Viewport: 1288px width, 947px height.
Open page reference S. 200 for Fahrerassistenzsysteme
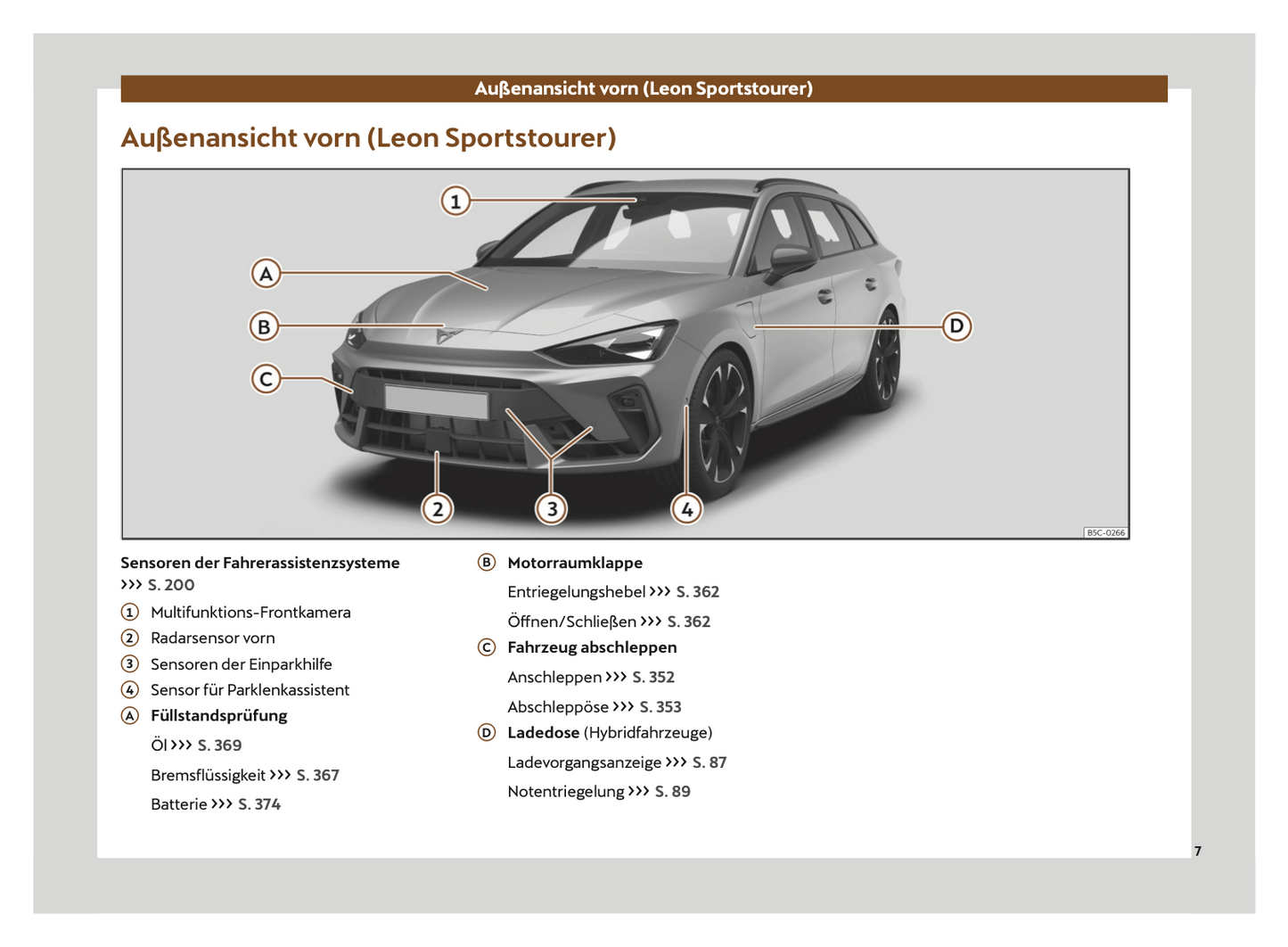click(170, 585)
